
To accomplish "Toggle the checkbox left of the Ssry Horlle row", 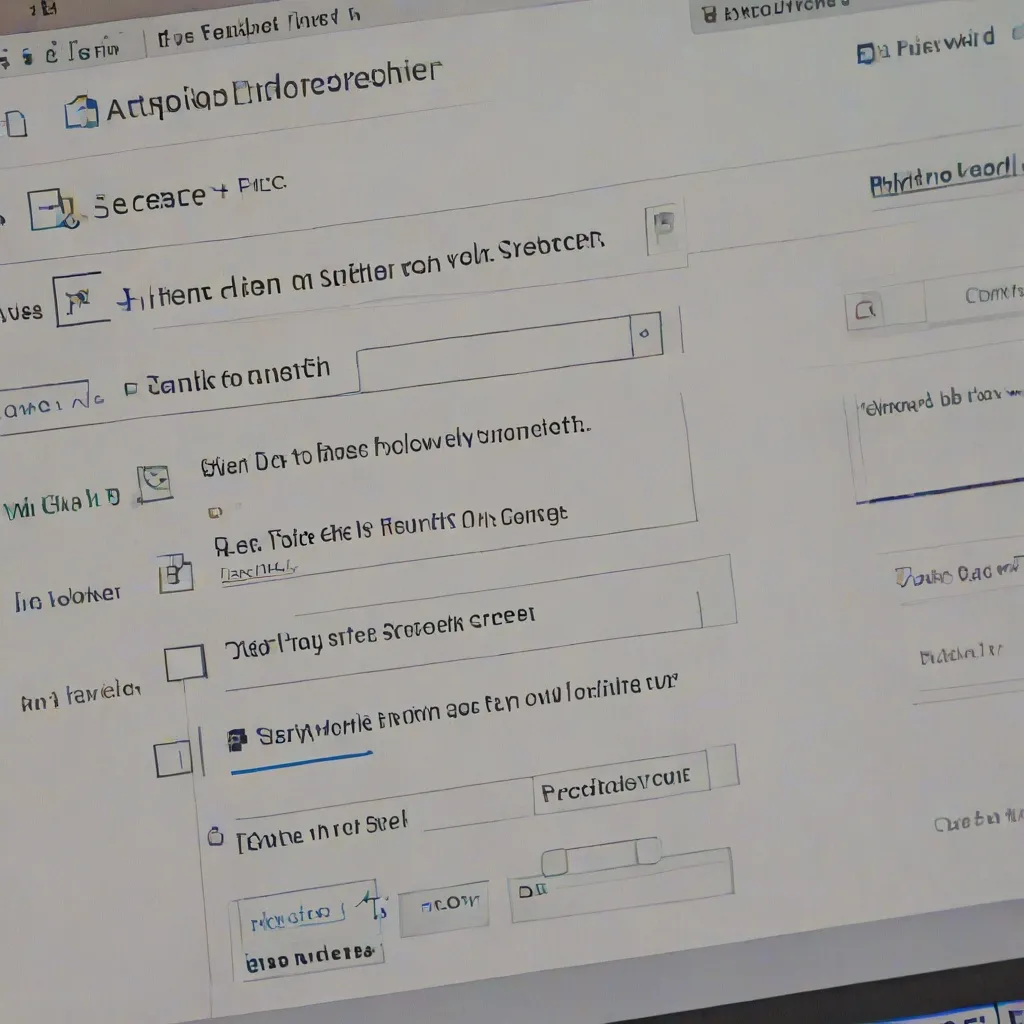I will coord(173,760).
